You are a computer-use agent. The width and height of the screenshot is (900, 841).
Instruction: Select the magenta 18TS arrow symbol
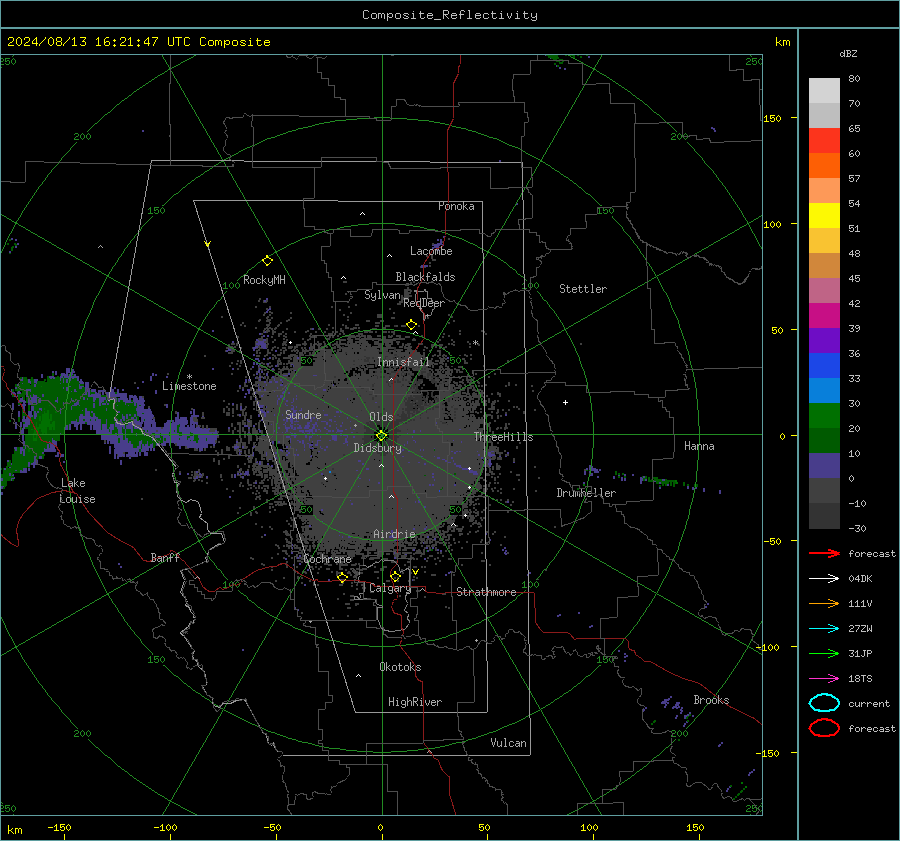pyautogui.click(x=824, y=679)
